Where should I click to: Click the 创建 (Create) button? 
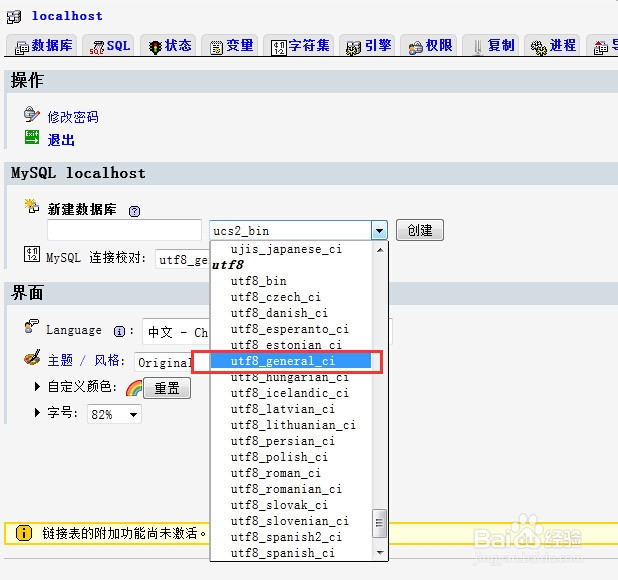(x=420, y=230)
